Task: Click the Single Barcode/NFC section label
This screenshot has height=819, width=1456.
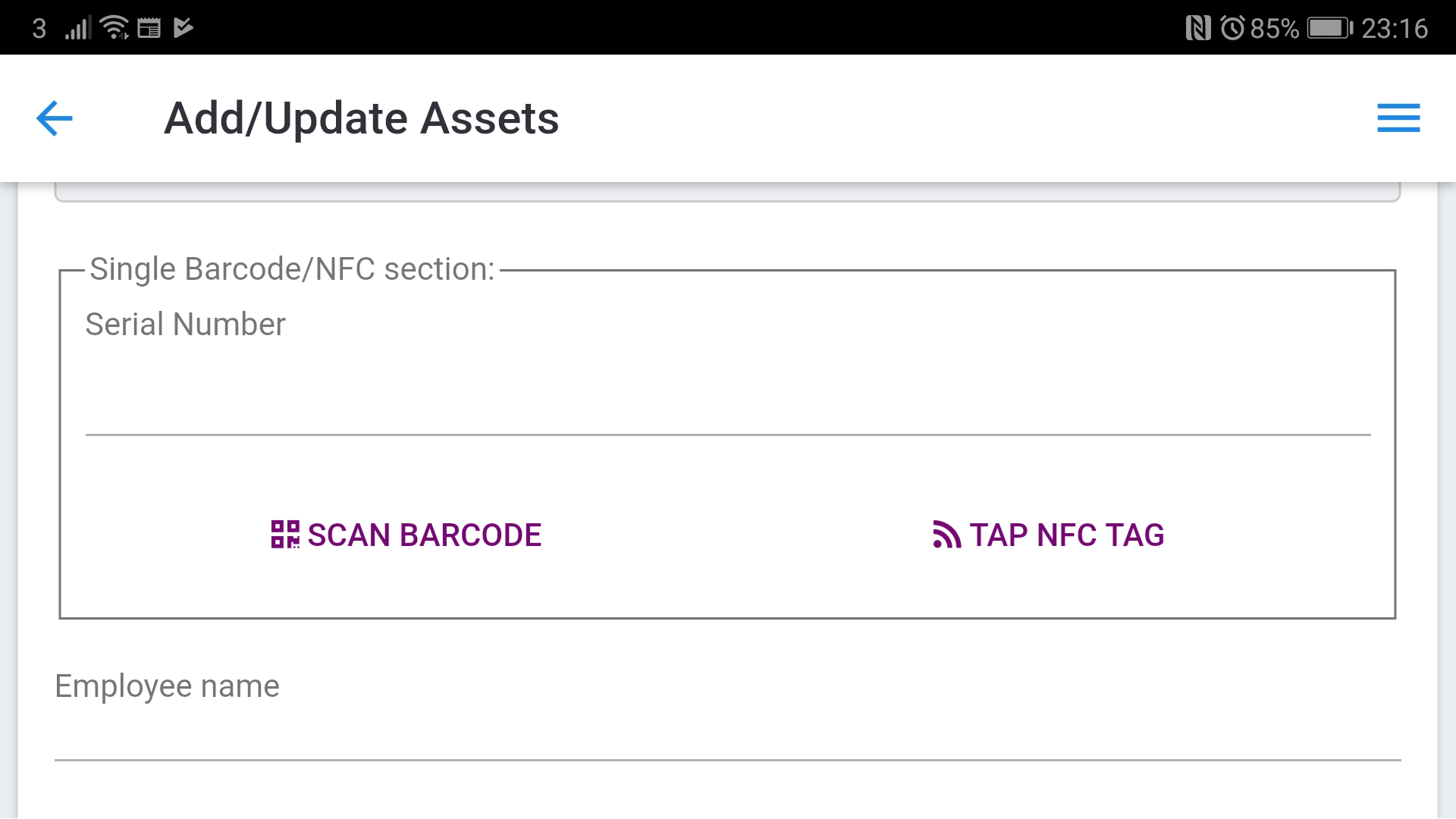Action: coord(291,268)
